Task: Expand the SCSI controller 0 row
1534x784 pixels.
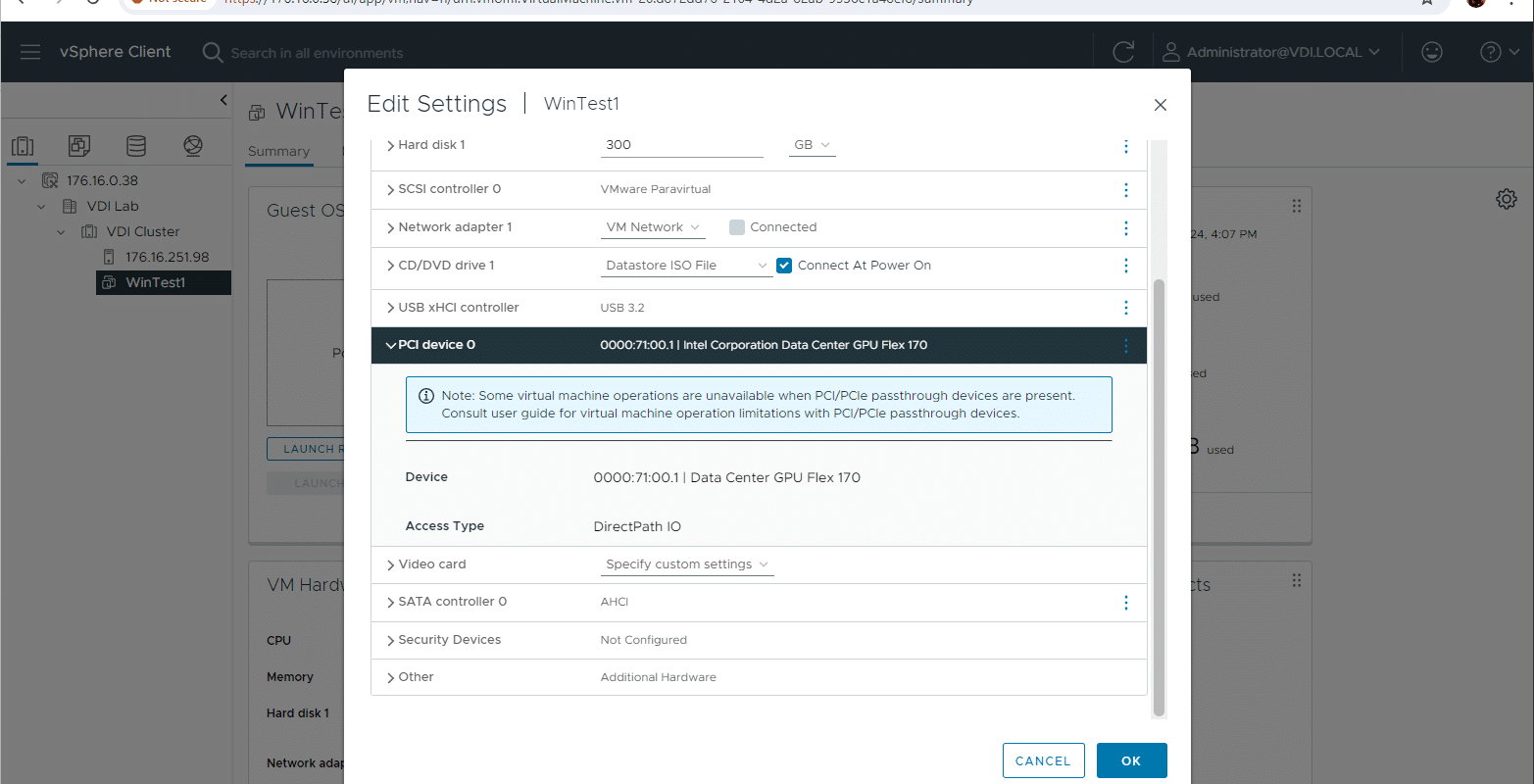Action: tap(391, 189)
